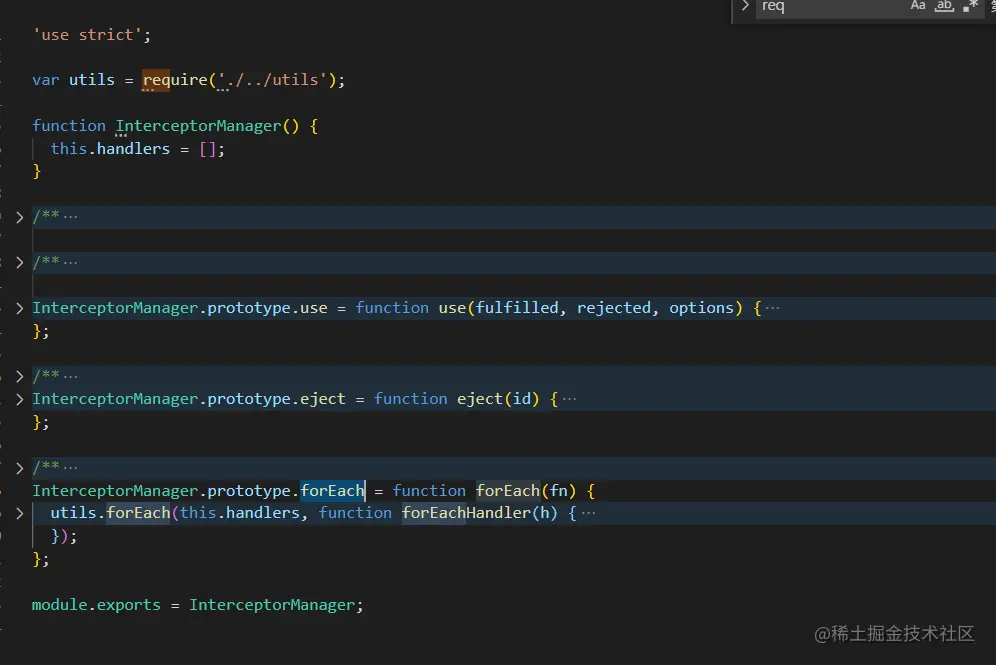The height and width of the screenshot is (665, 996).
Task: Toggle Match Case in find widget
Action: pos(917,6)
